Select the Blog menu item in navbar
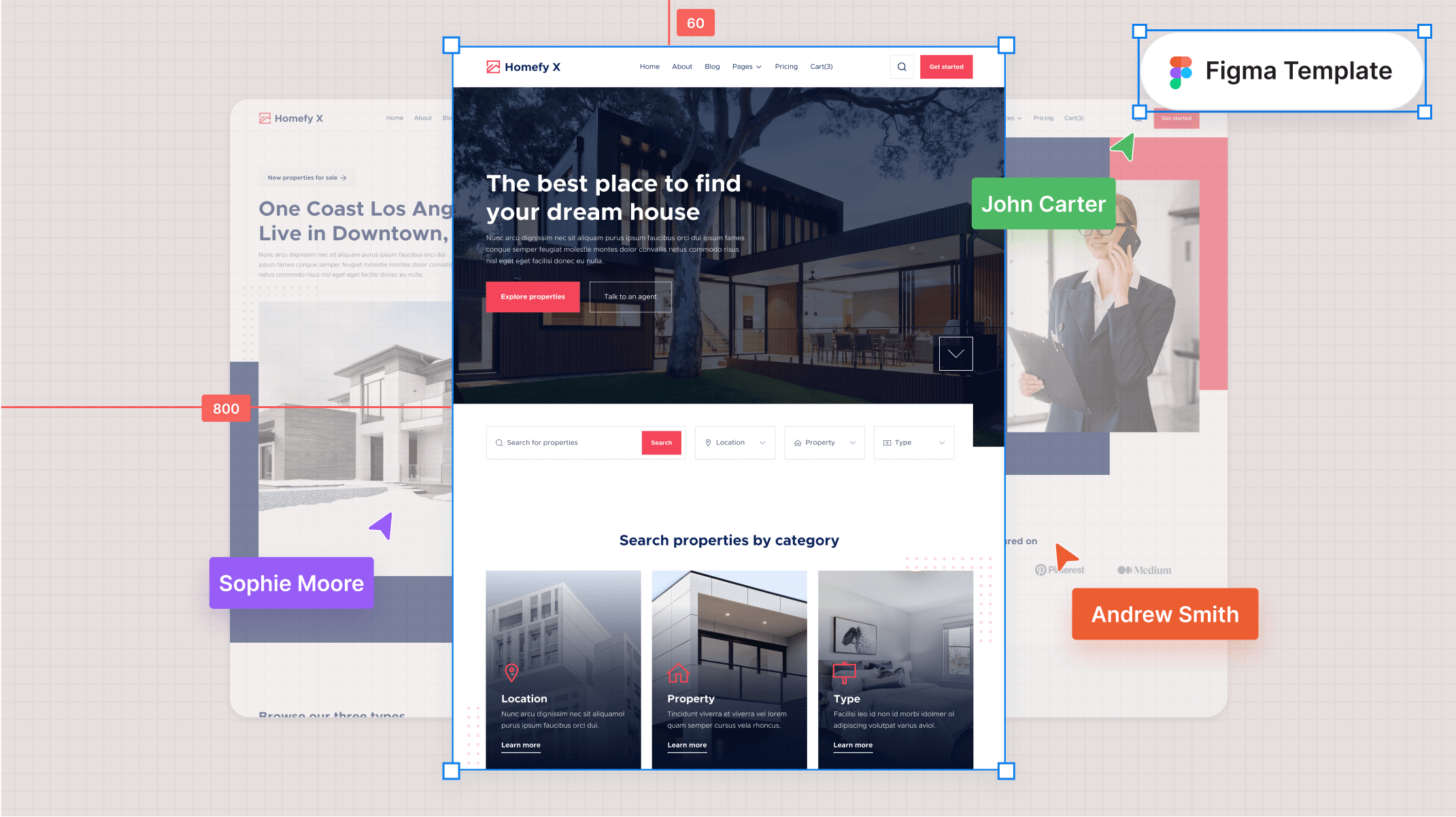This screenshot has width=1456, height=817. [x=712, y=66]
